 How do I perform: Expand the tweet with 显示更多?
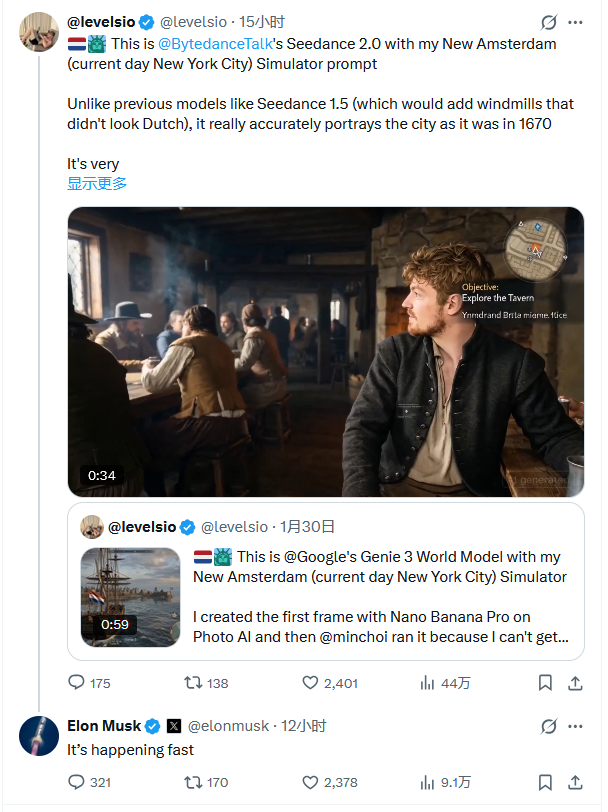(97, 183)
